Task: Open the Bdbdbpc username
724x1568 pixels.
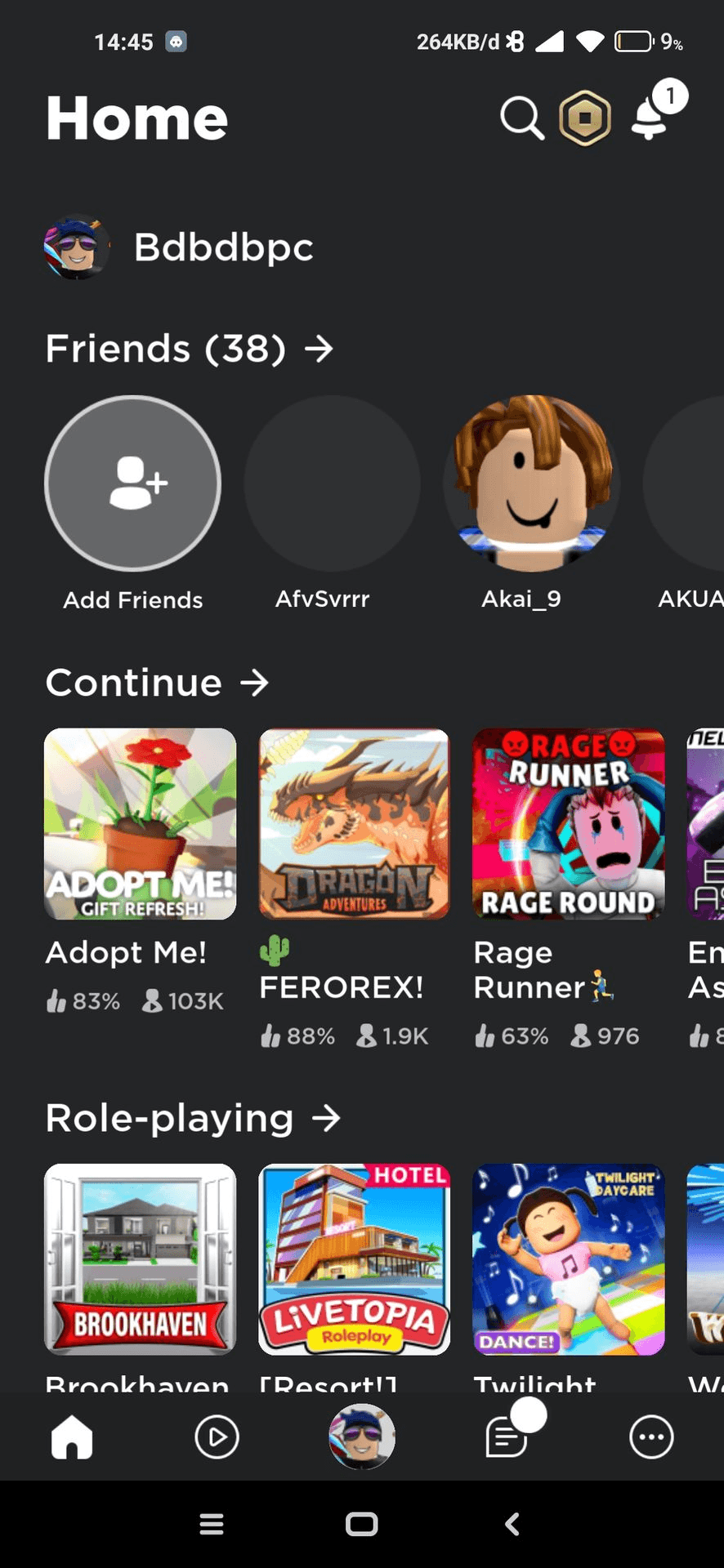Action: click(x=224, y=247)
